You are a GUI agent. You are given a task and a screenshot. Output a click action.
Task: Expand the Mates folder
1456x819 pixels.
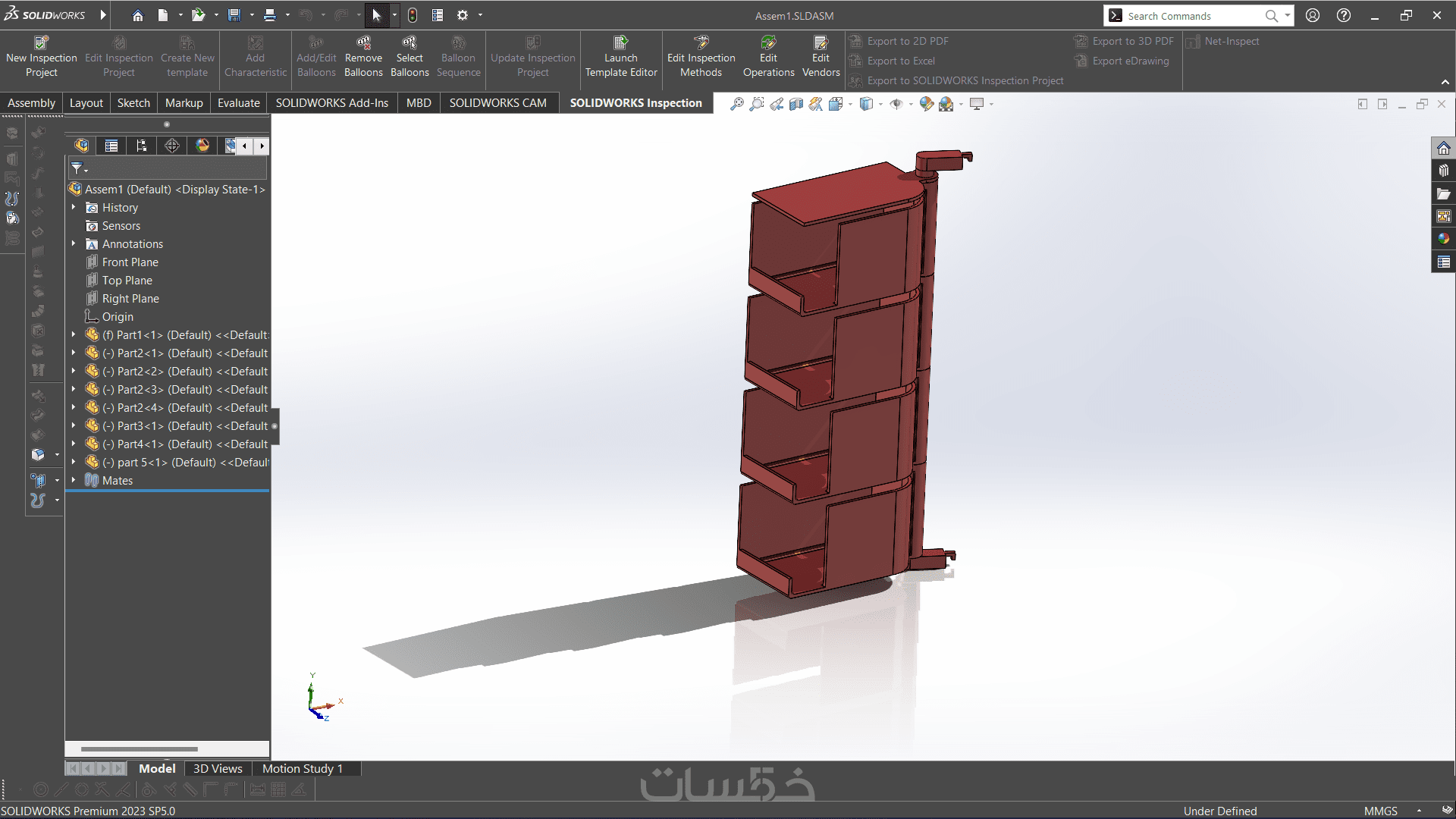coord(74,481)
